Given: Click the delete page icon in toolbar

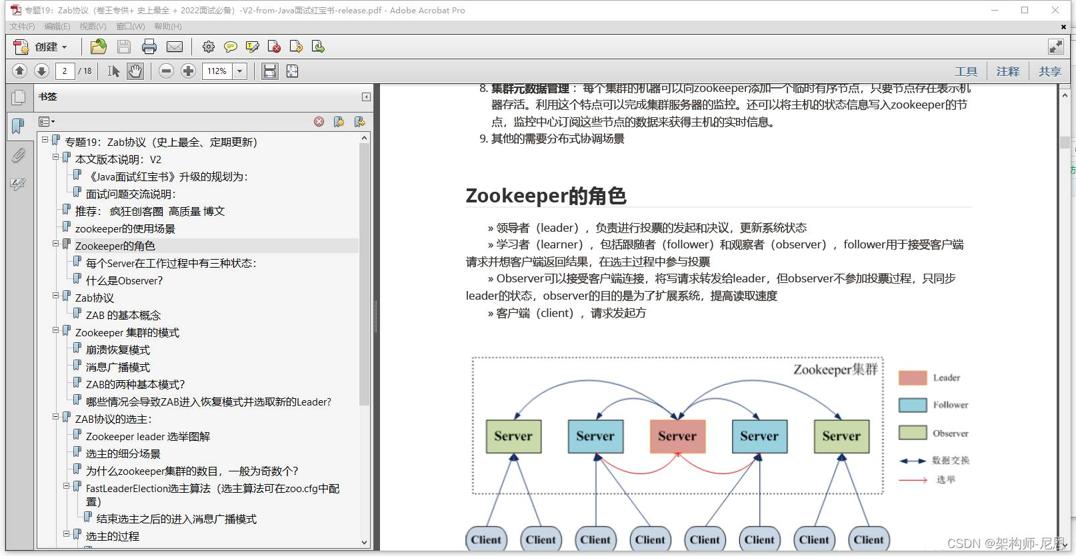Looking at the screenshot, I should pos(274,47).
